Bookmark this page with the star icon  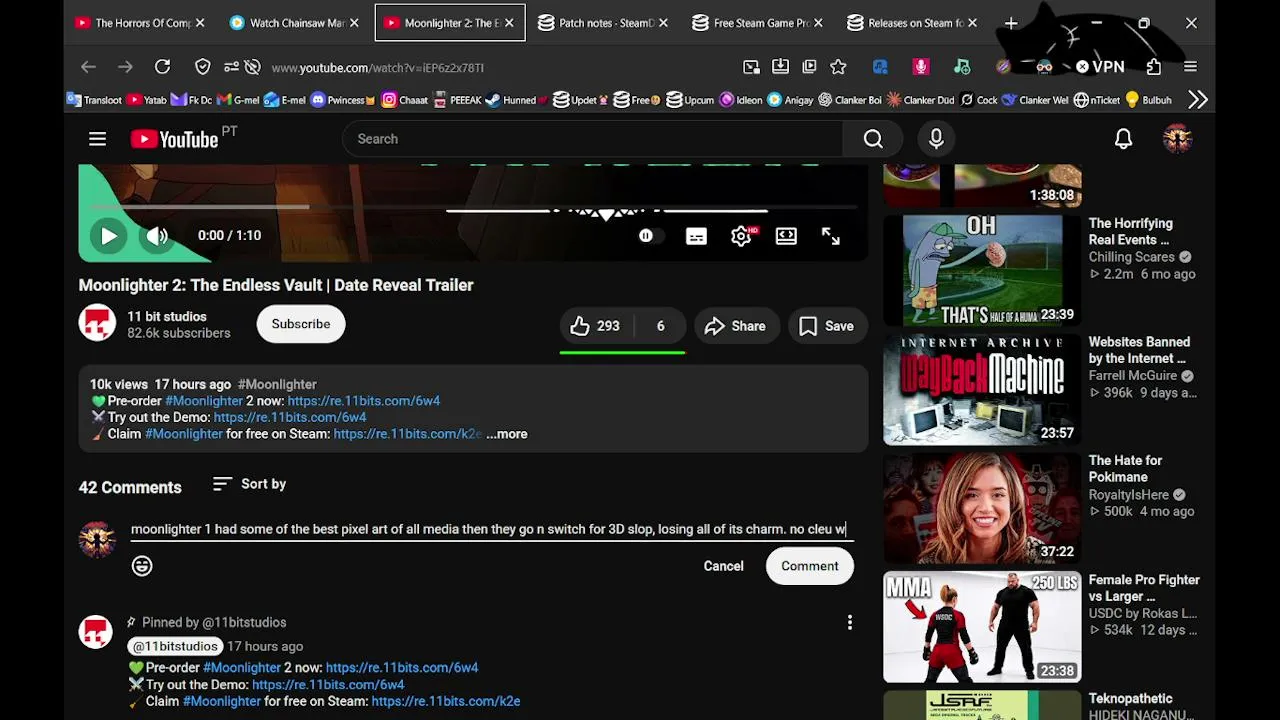pyautogui.click(x=838, y=67)
